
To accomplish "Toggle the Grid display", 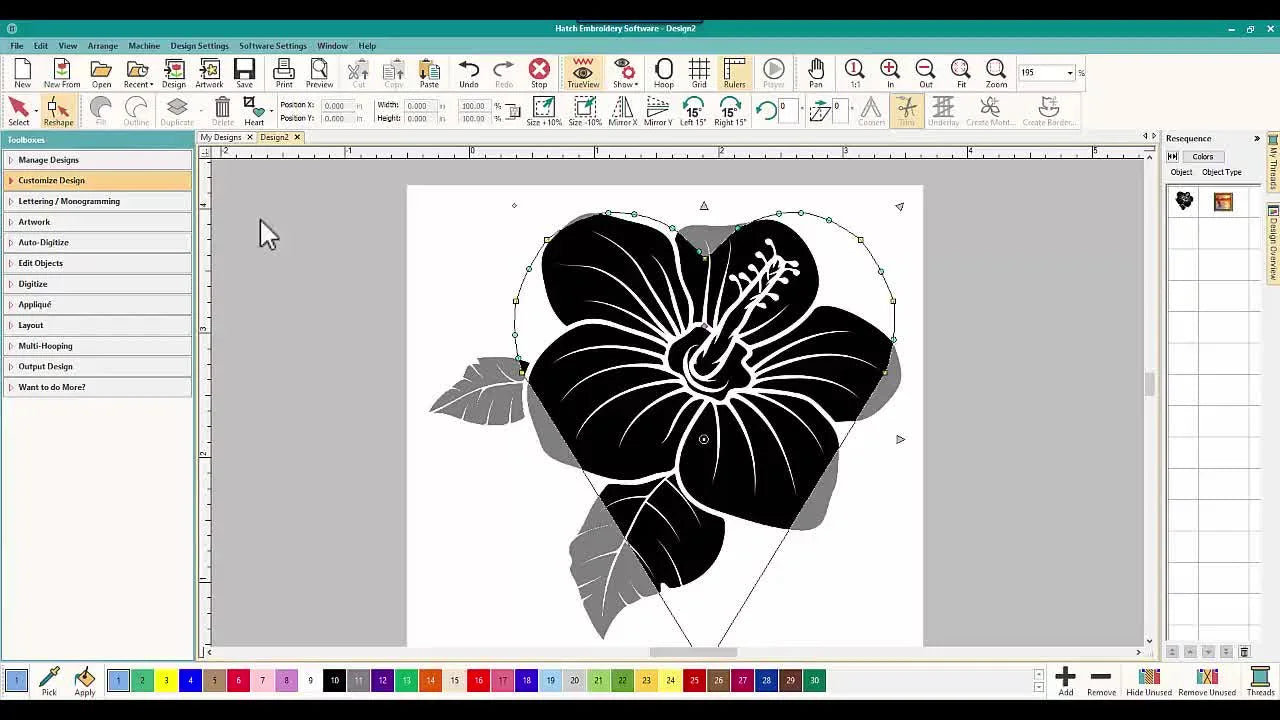I will (x=699, y=72).
